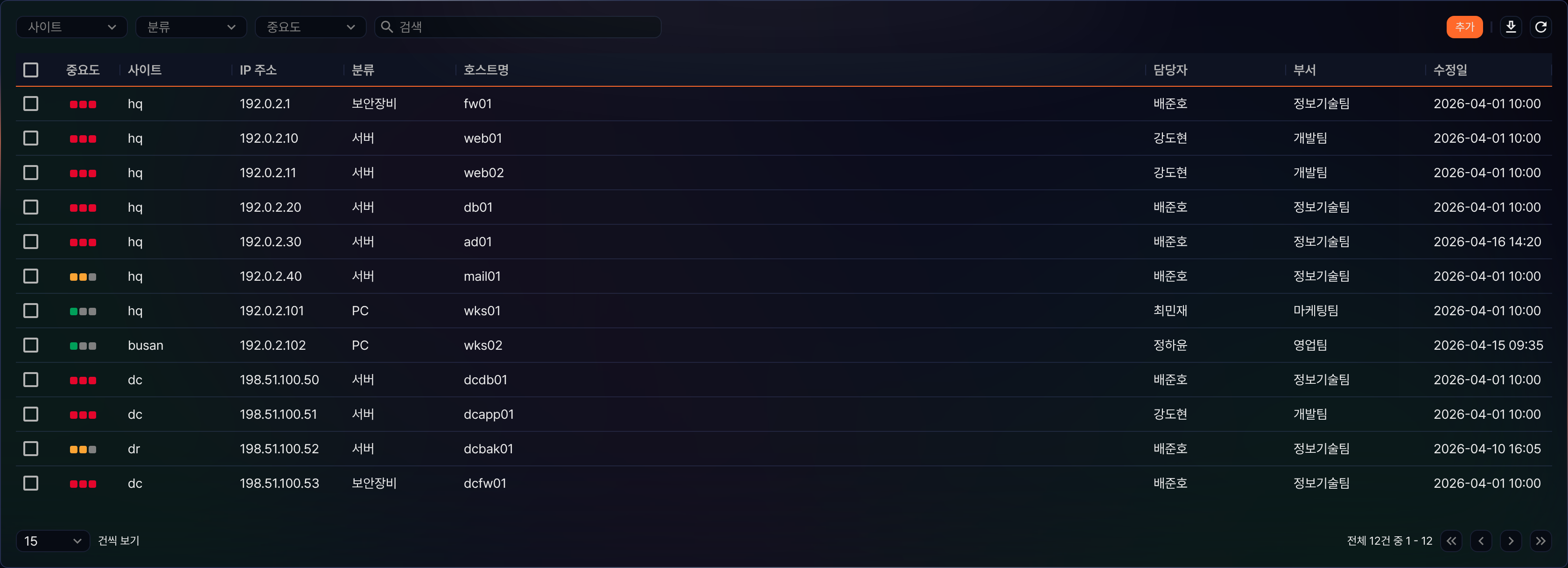Viewport: 1568px width, 568px height.
Task: Select the checkbox for dcbak01 row
Action: coord(30,449)
